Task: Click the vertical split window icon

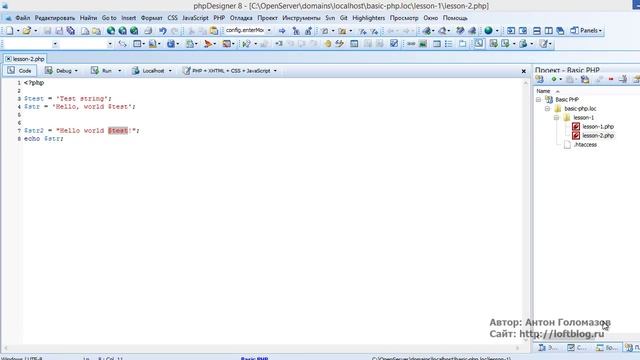Action: [x=549, y=31]
